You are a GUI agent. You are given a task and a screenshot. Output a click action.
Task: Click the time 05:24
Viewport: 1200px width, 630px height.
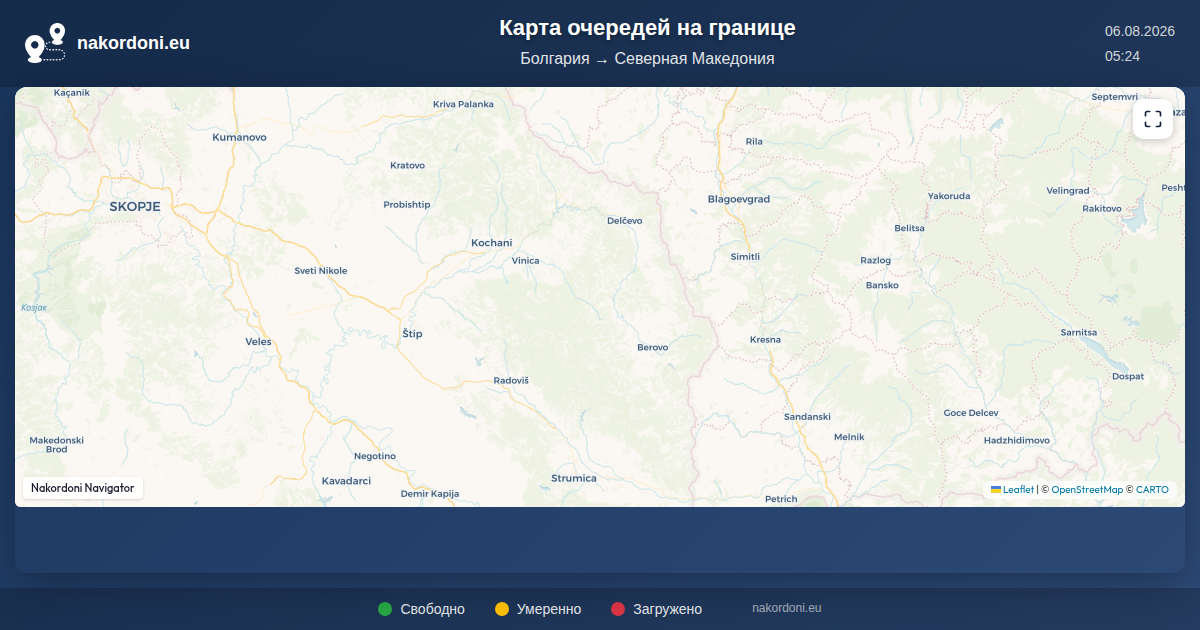click(1122, 56)
